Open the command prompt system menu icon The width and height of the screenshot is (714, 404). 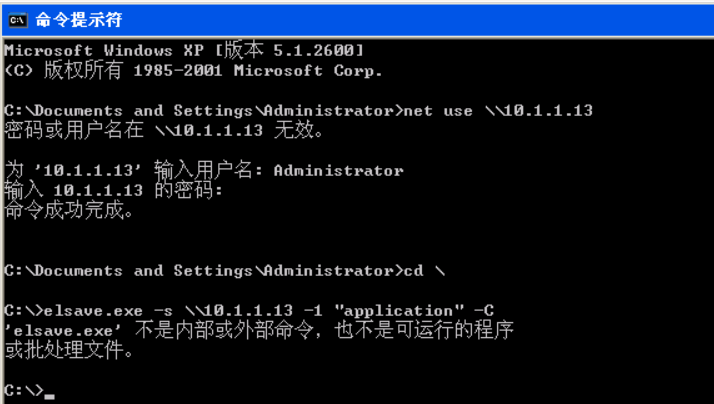tap(18, 20)
